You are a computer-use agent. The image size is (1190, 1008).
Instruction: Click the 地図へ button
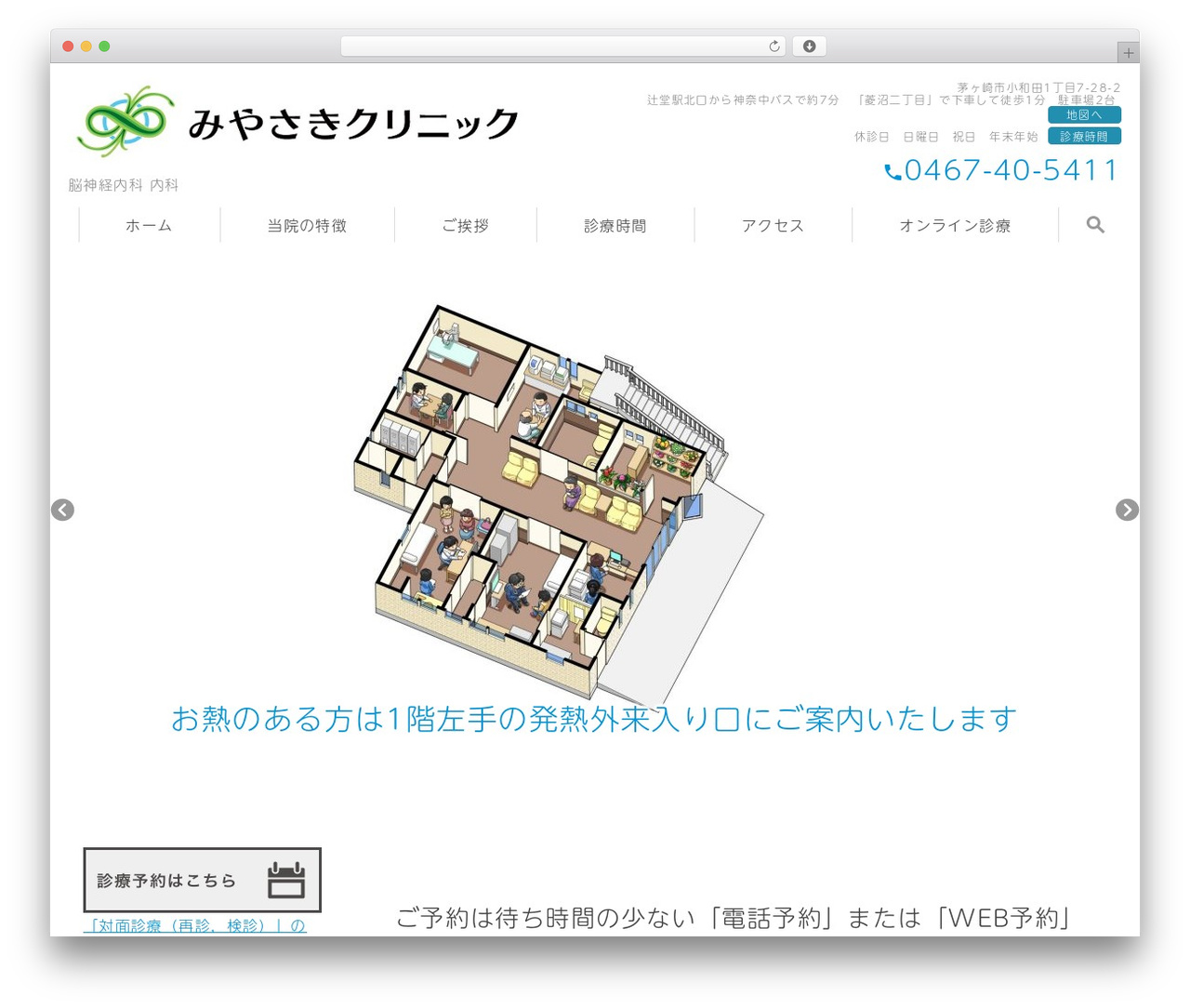[x=1084, y=115]
